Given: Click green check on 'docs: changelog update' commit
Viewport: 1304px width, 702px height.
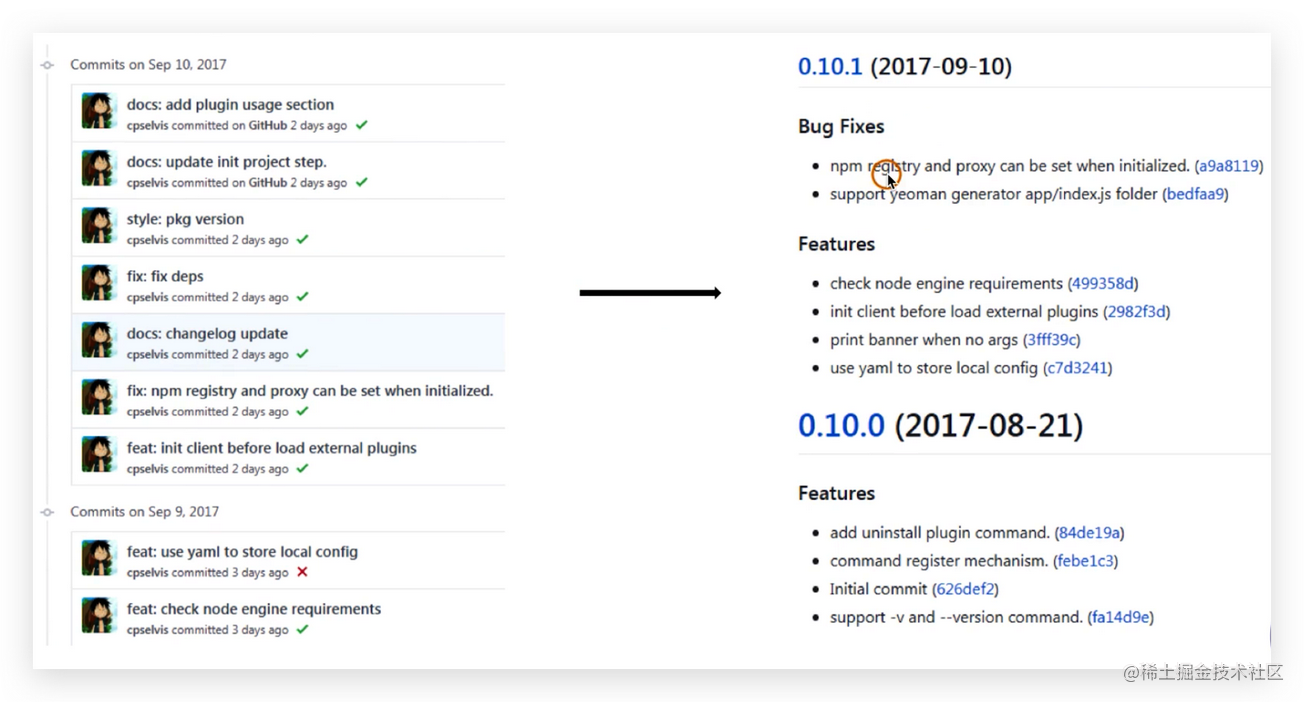Looking at the screenshot, I should pyautogui.click(x=302, y=355).
